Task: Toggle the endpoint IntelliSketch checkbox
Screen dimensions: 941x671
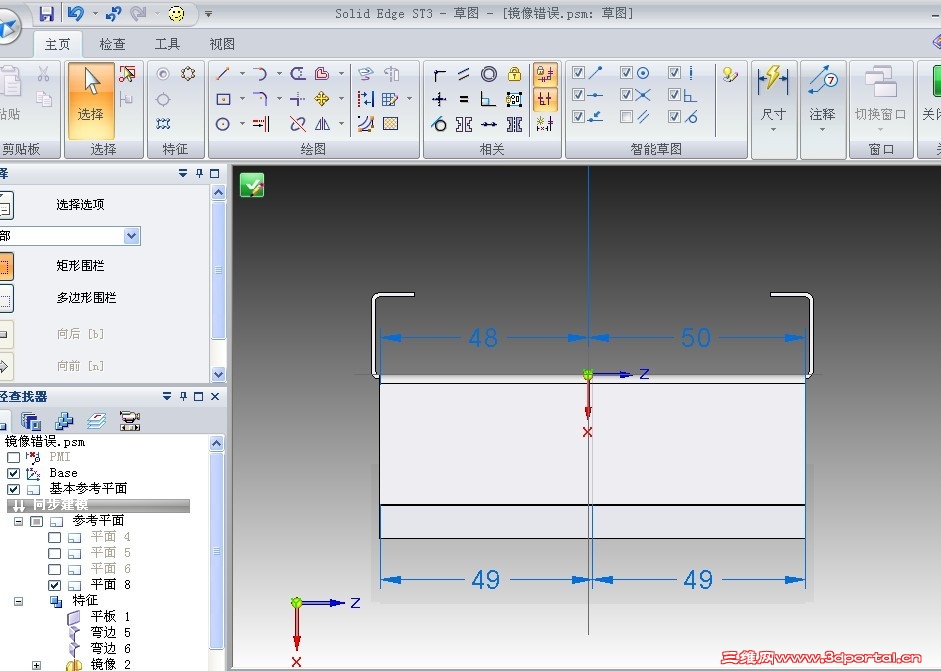Action: pos(579,73)
